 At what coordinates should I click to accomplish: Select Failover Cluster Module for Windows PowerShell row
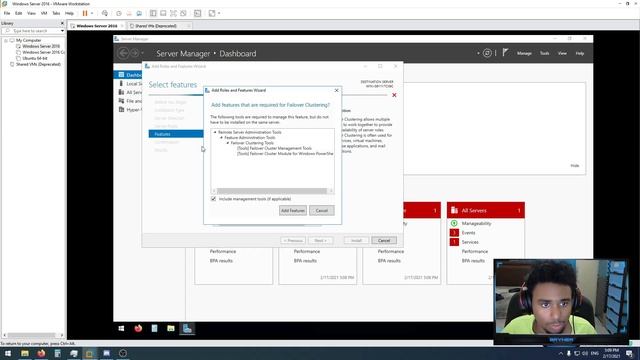[x=285, y=153]
